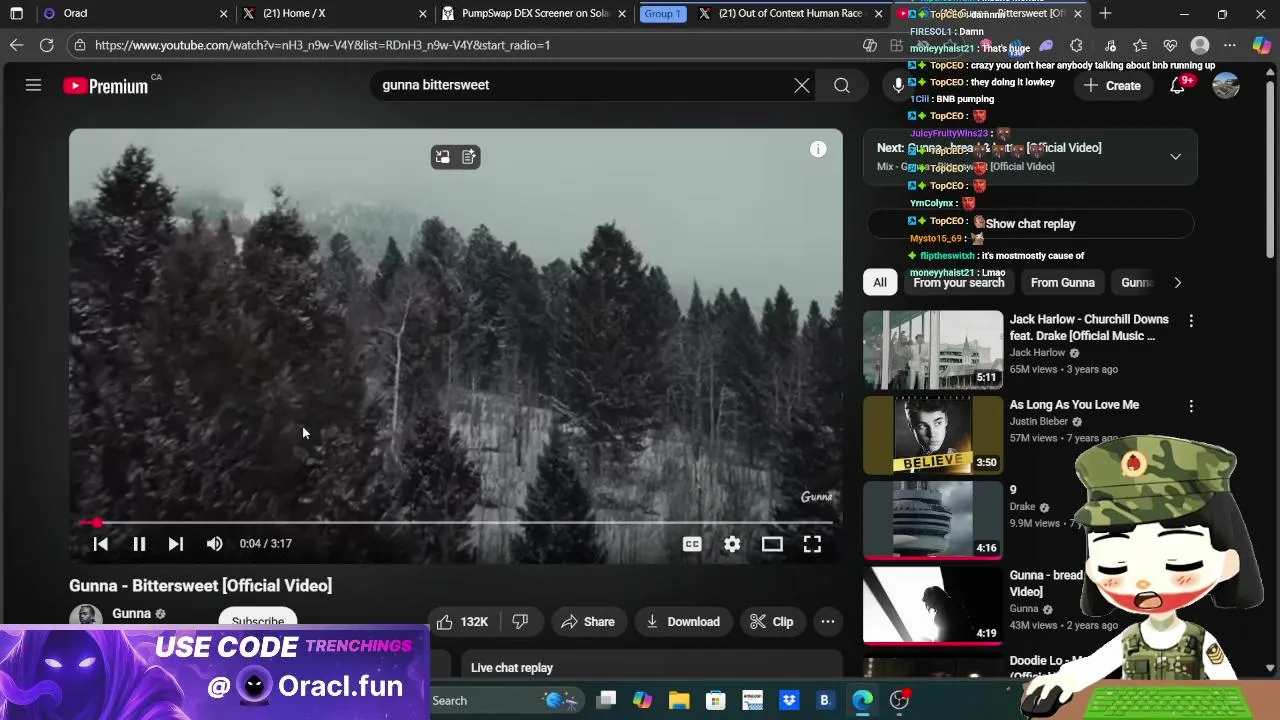Open the player settings gear
Screen dimensions: 1280x720
point(732,544)
